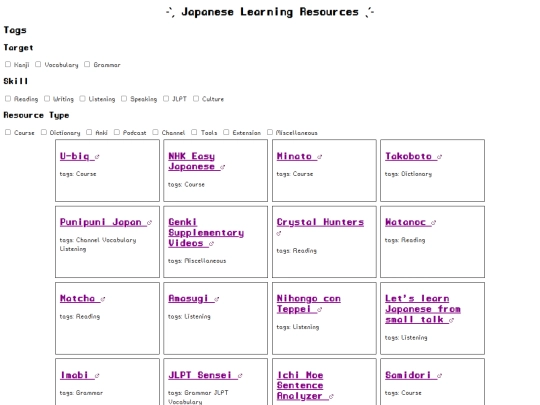Click 'tags: Channel Vocabulary Listening' in Punipuni card
Viewport: 540px width, 405px height.
click(x=98, y=244)
